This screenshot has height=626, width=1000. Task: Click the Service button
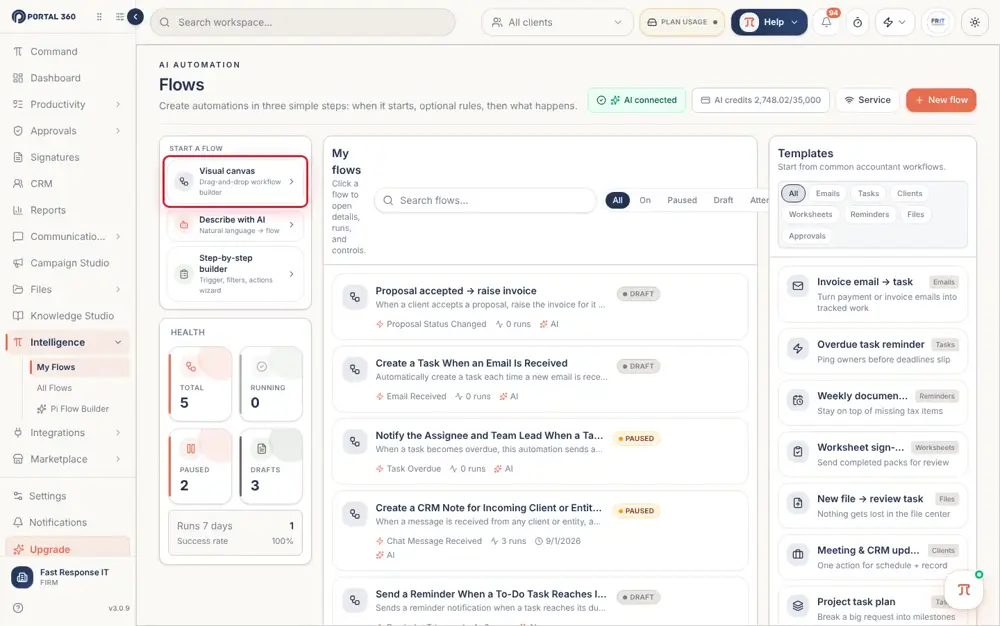[x=867, y=100]
